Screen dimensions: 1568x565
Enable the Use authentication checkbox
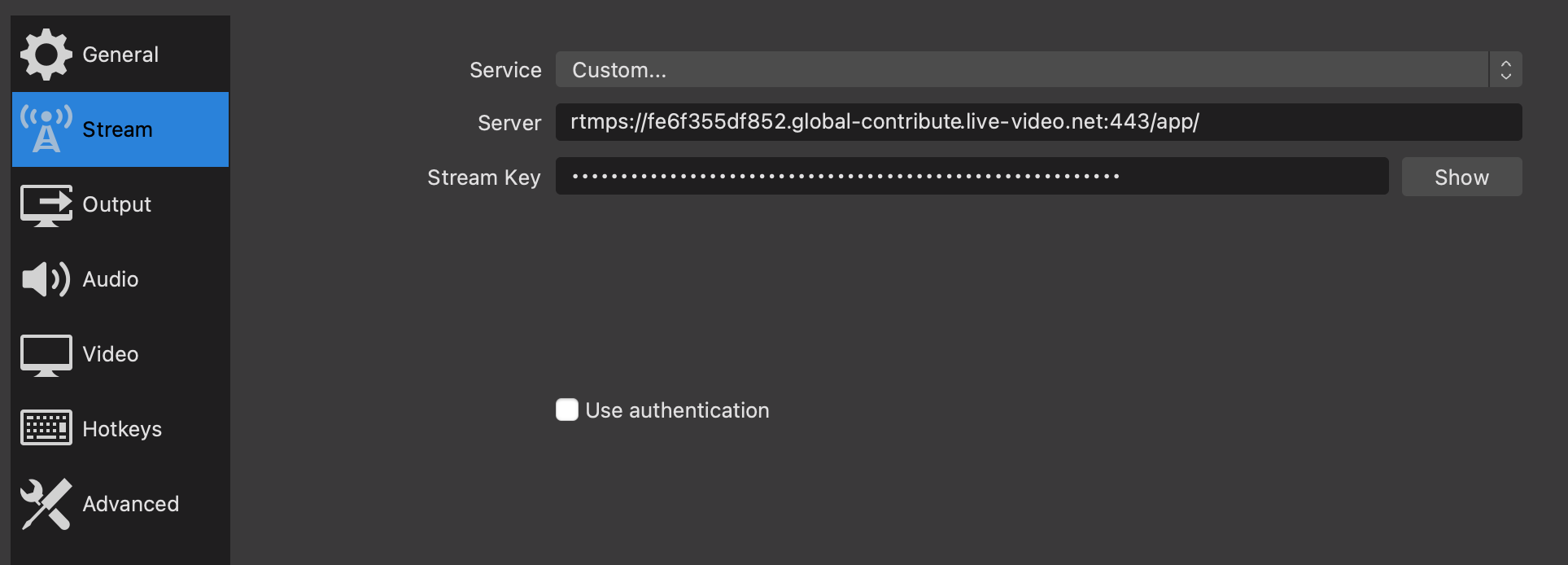click(567, 410)
